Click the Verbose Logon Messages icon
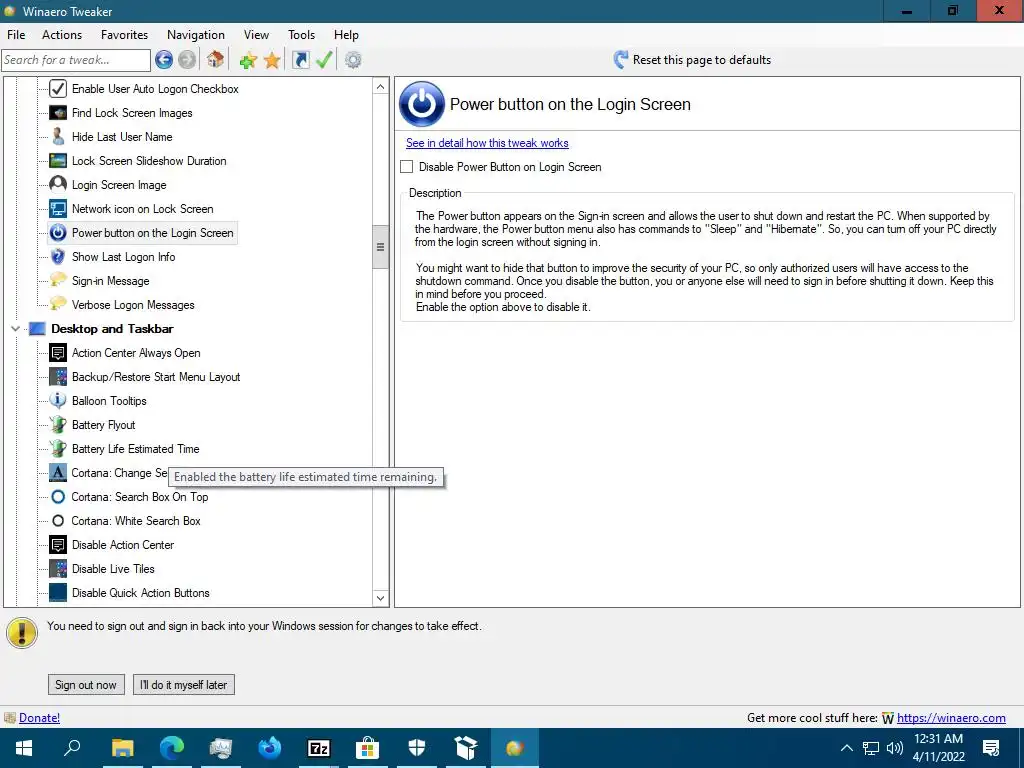 [x=58, y=304]
